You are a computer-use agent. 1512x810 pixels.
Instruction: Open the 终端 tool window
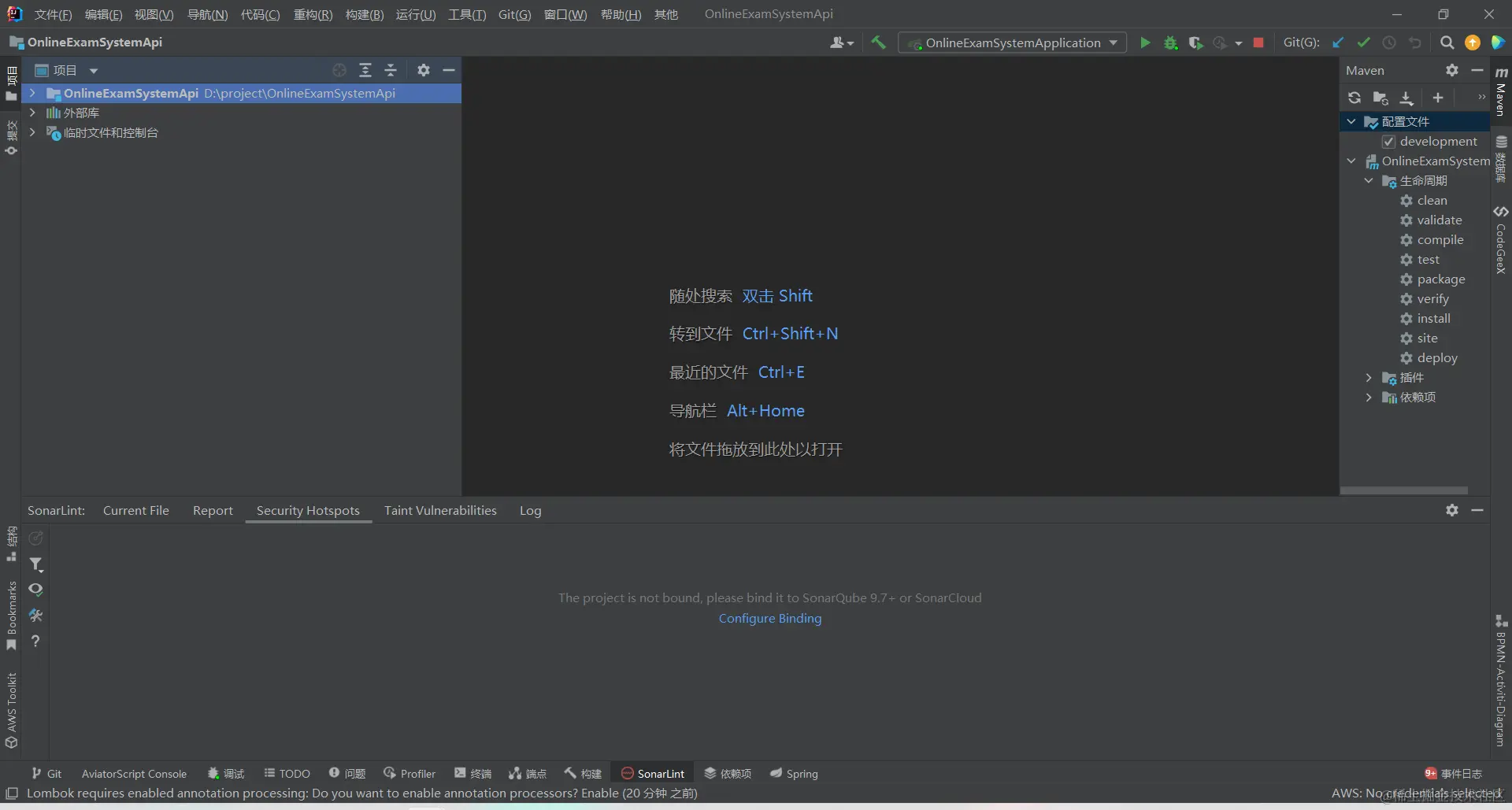(x=473, y=773)
